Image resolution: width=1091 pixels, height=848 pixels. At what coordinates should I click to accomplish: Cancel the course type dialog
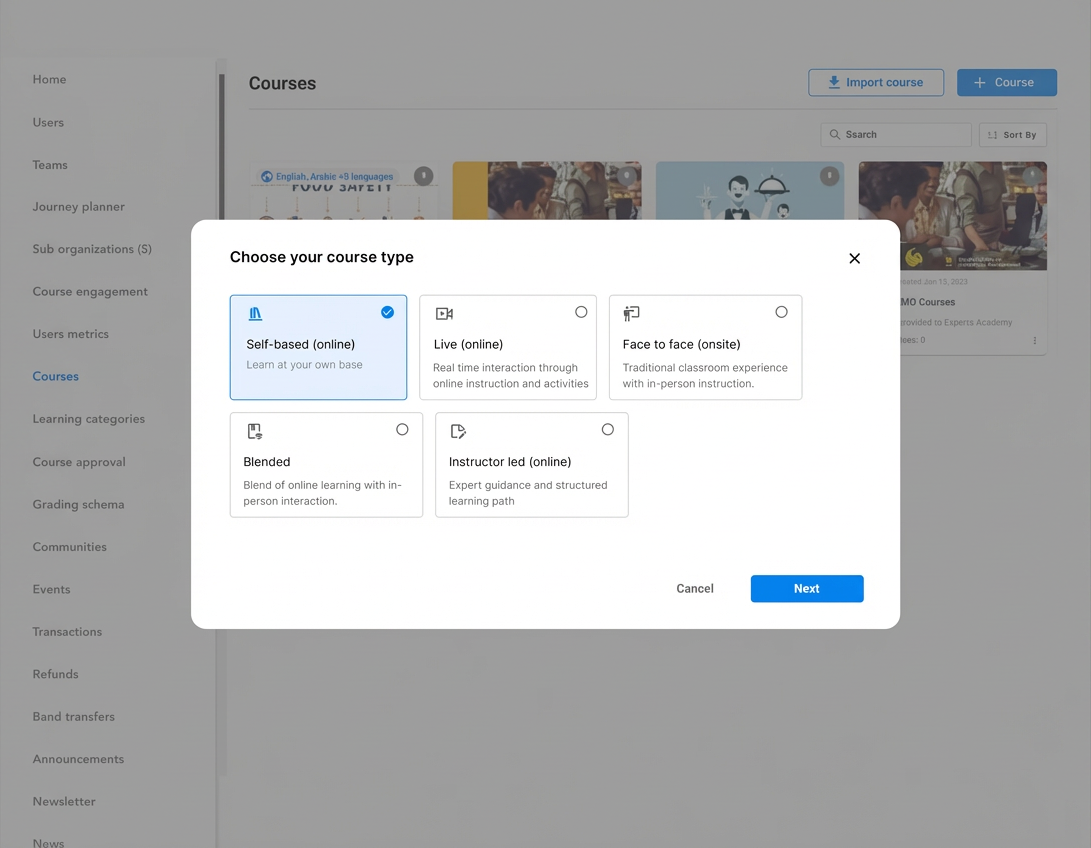point(695,589)
